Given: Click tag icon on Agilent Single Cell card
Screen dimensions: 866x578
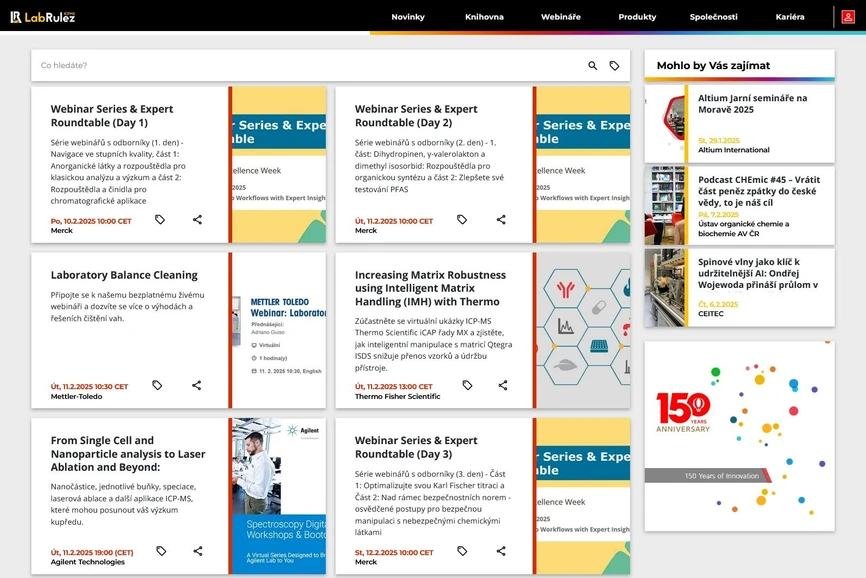Looking at the screenshot, I should point(161,551).
